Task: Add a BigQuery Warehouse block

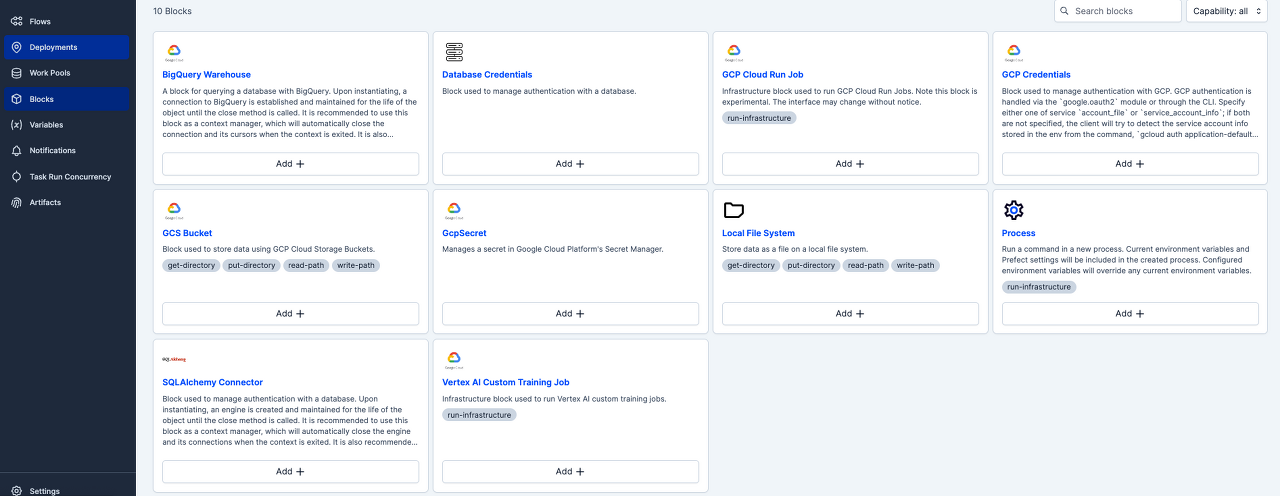Action: 290,164
